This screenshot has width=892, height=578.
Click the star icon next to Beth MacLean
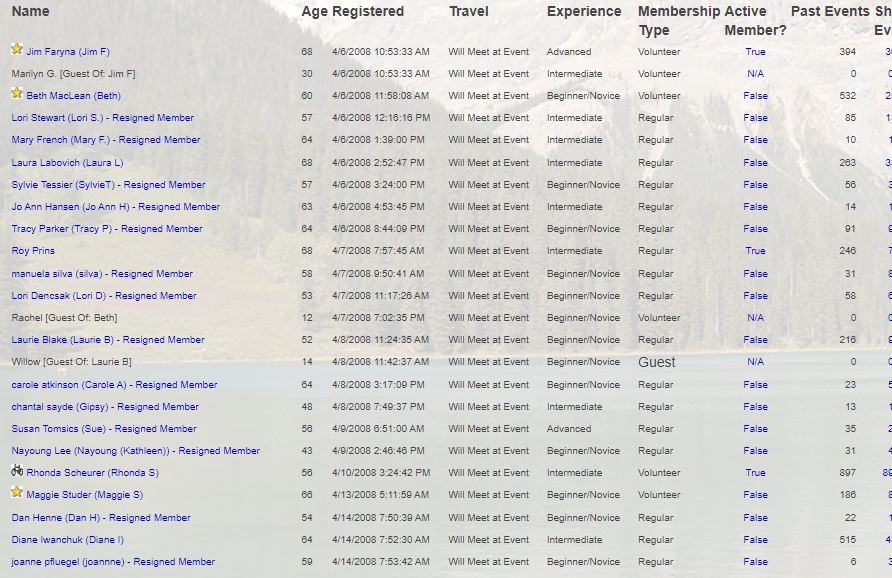coord(17,93)
